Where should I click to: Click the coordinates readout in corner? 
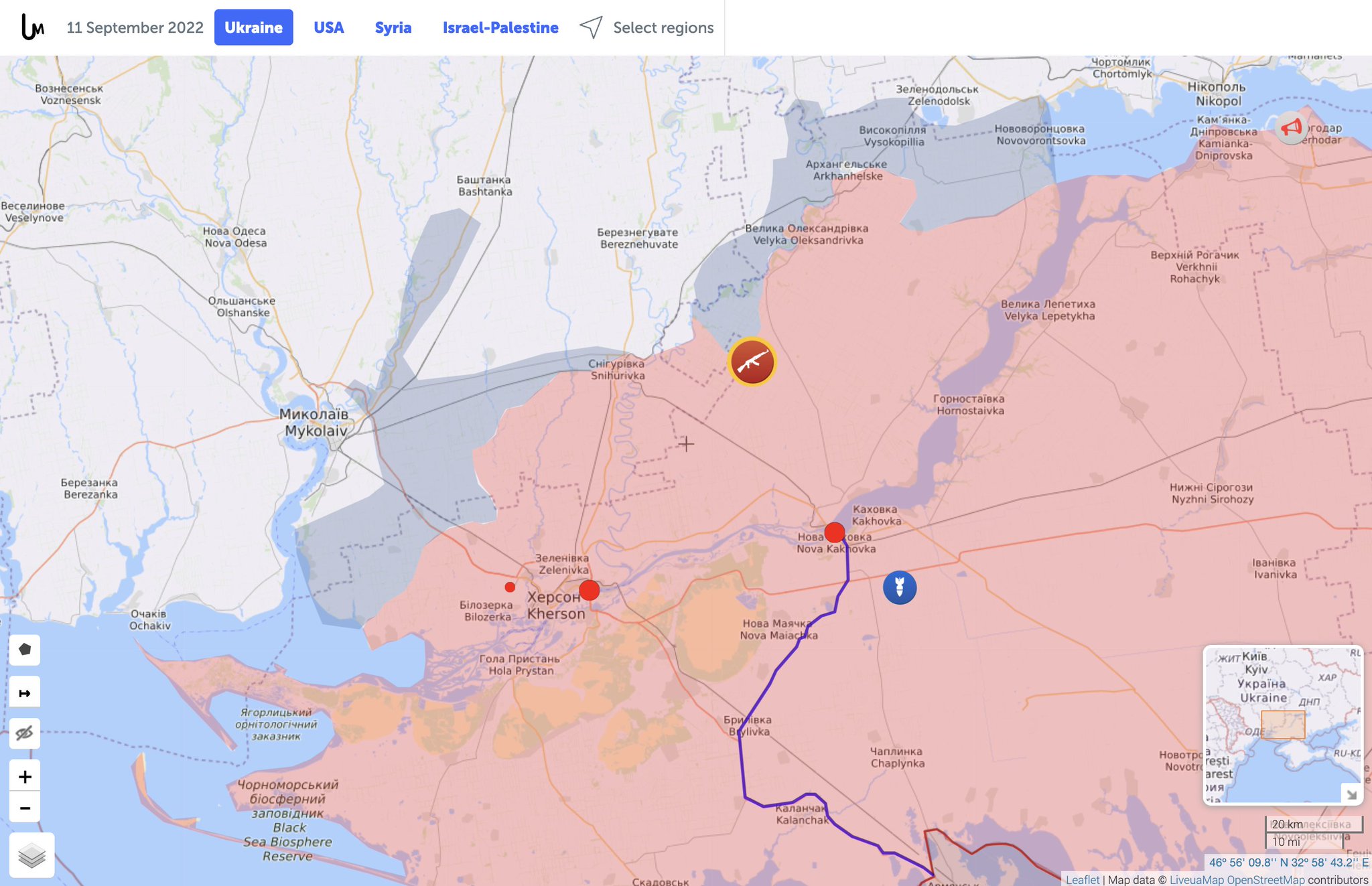tap(1288, 863)
